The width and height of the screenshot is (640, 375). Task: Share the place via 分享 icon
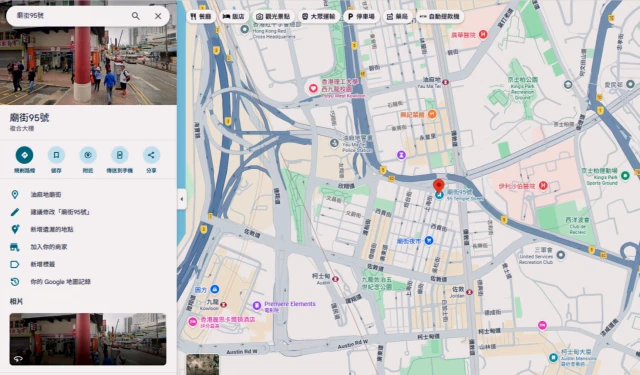(x=151, y=155)
